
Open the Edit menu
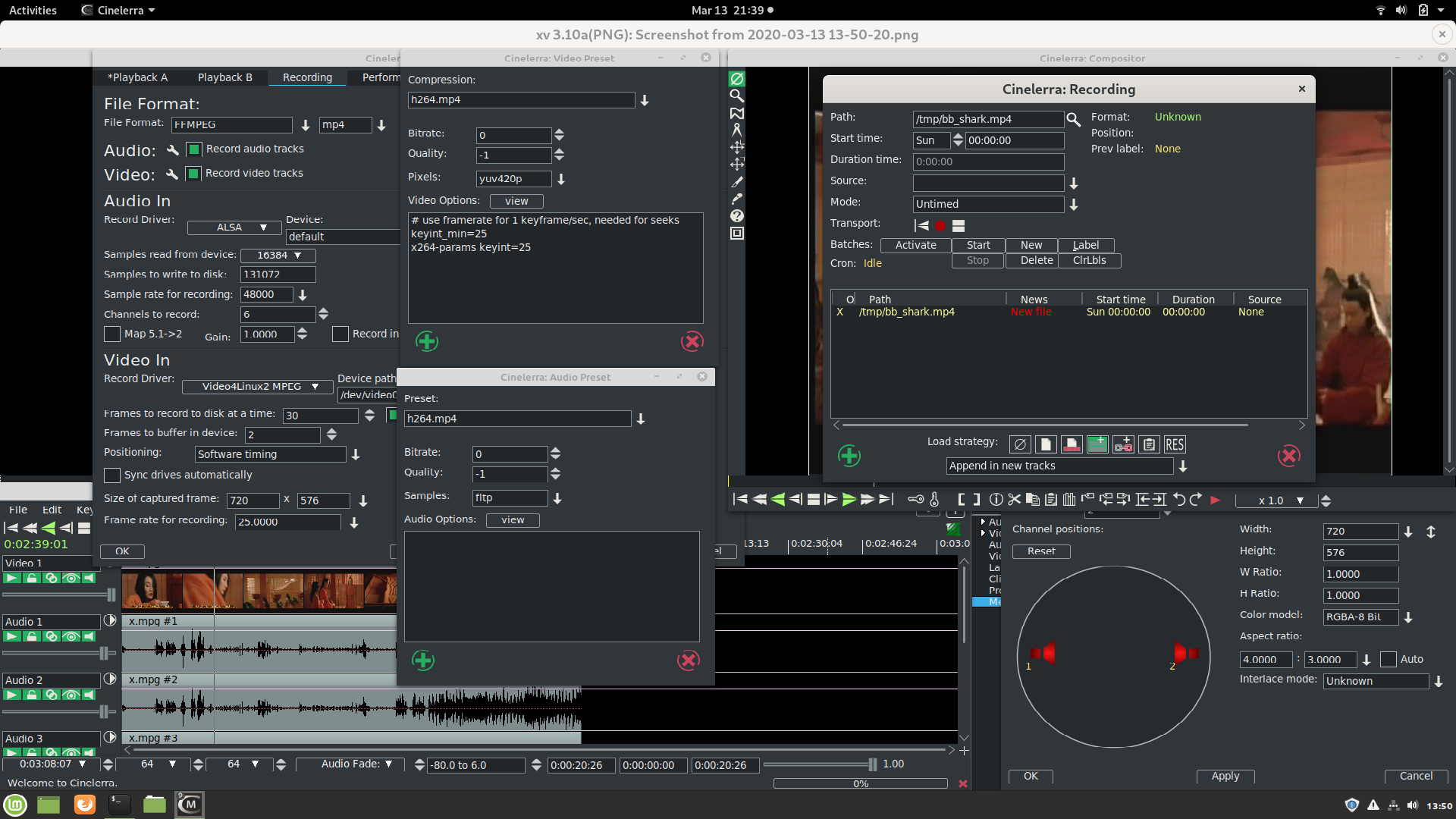click(52, 510)
